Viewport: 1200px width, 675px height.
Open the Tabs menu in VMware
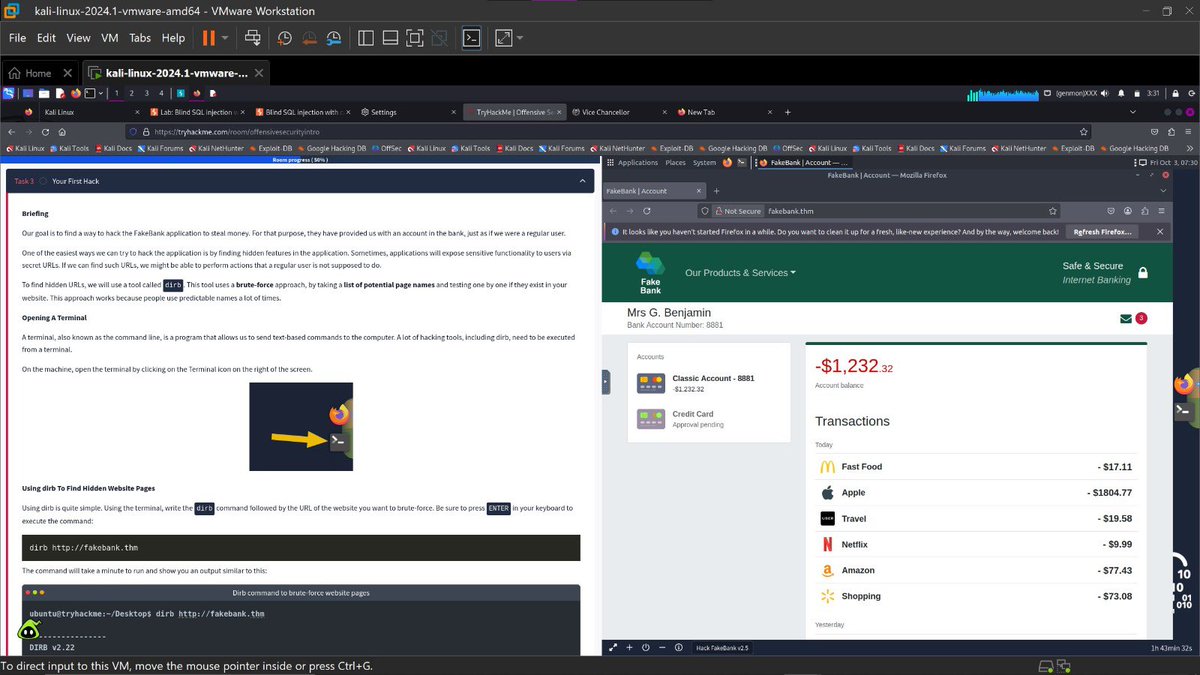click(x=140, y=38)
